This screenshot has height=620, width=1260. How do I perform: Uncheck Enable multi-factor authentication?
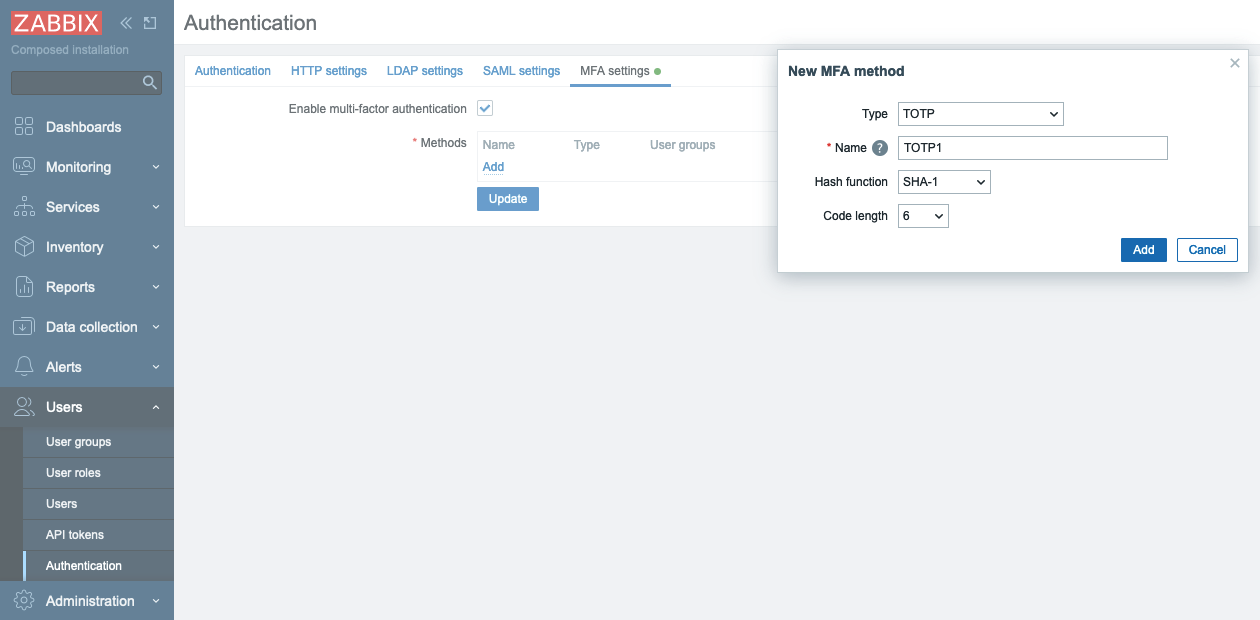tap(485, 108)
